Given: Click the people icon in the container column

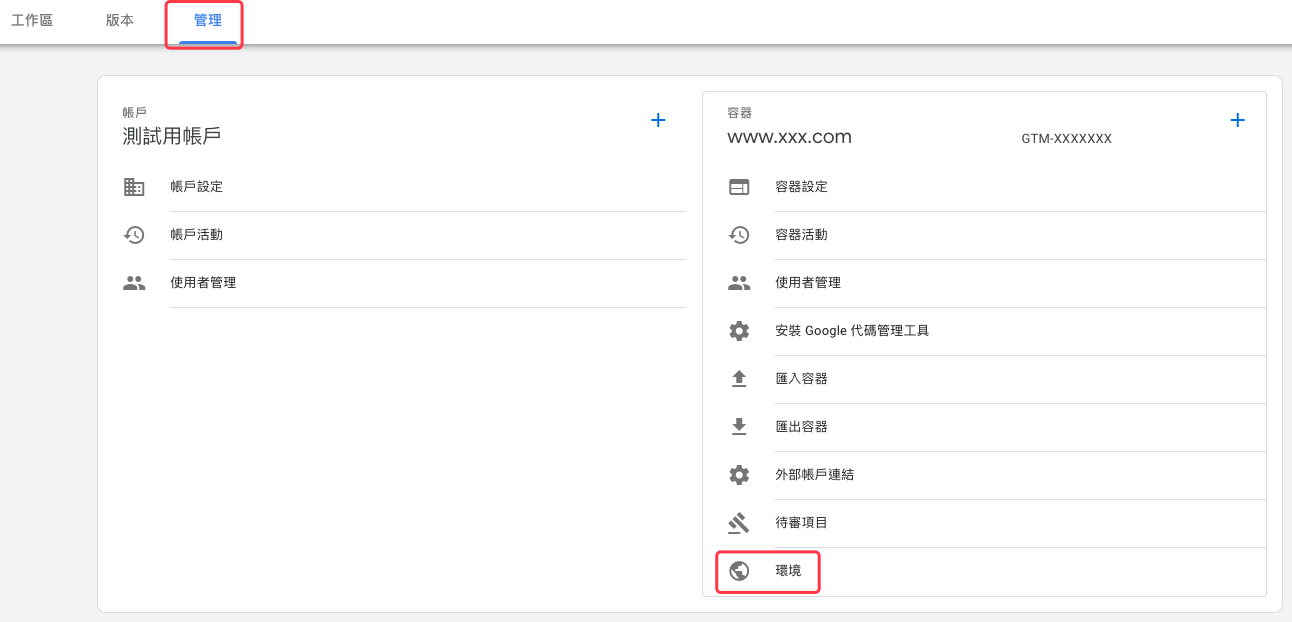Looking at the screenshot, I should click(739, 283).
